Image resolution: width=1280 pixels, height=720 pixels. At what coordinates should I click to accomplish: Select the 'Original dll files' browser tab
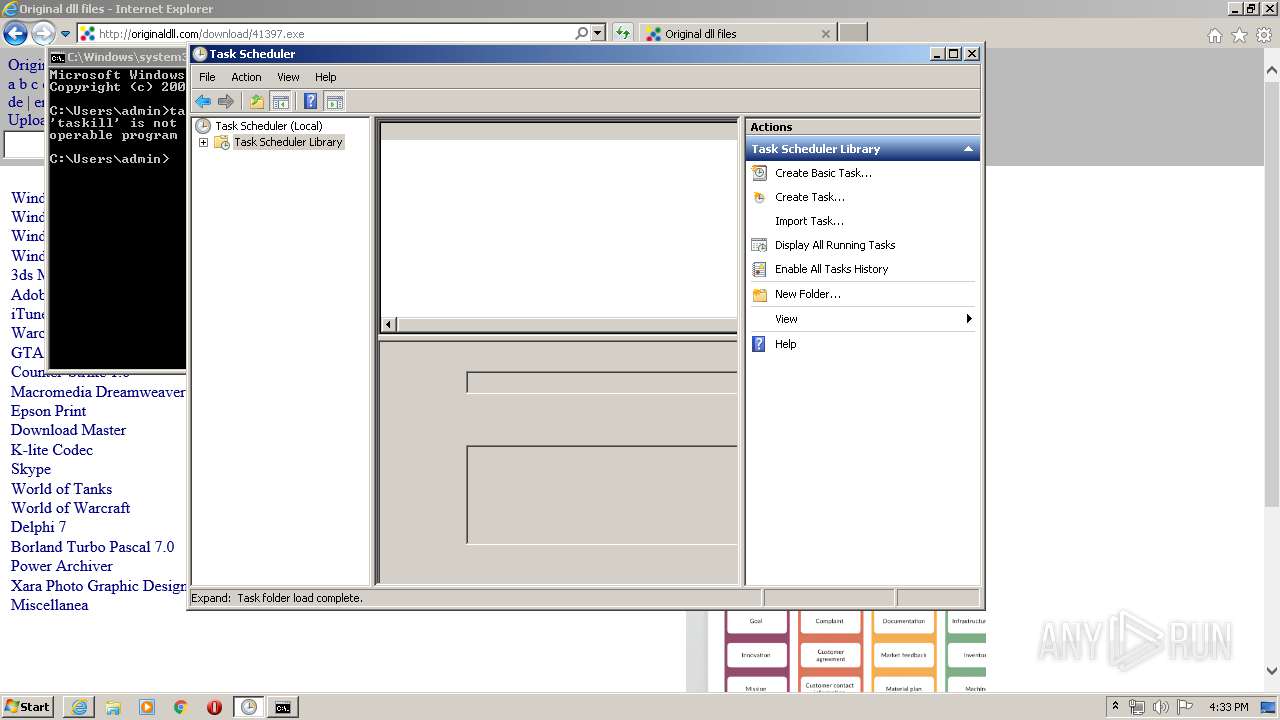pyautogui.click(x=738, y=33)
